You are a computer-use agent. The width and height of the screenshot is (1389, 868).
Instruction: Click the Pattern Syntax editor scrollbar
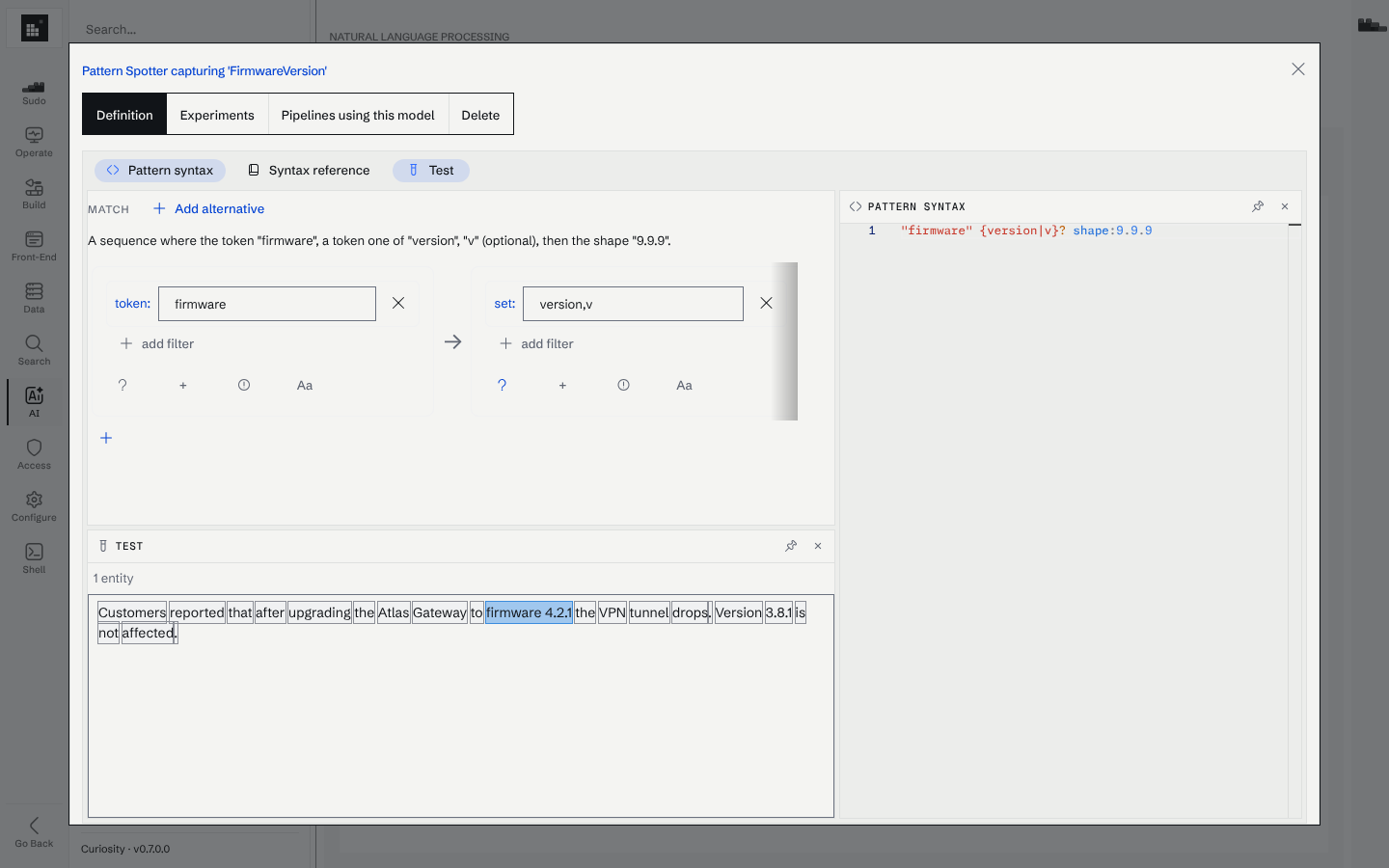click(x=1294, y=521)
